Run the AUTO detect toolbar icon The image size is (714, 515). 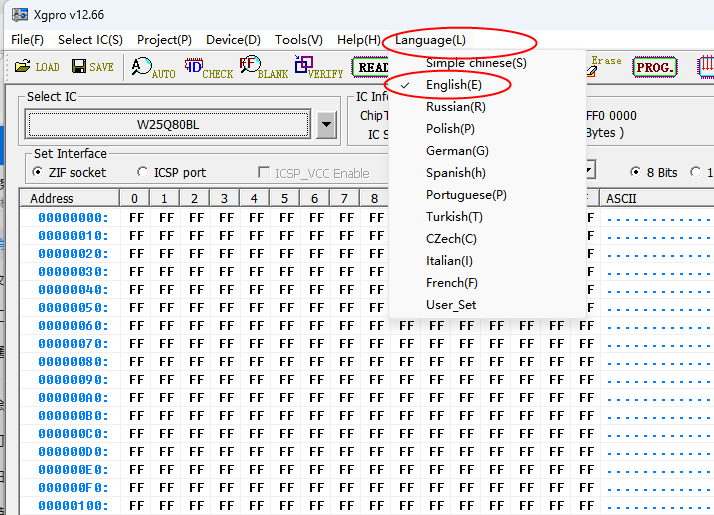click(153, 68)
